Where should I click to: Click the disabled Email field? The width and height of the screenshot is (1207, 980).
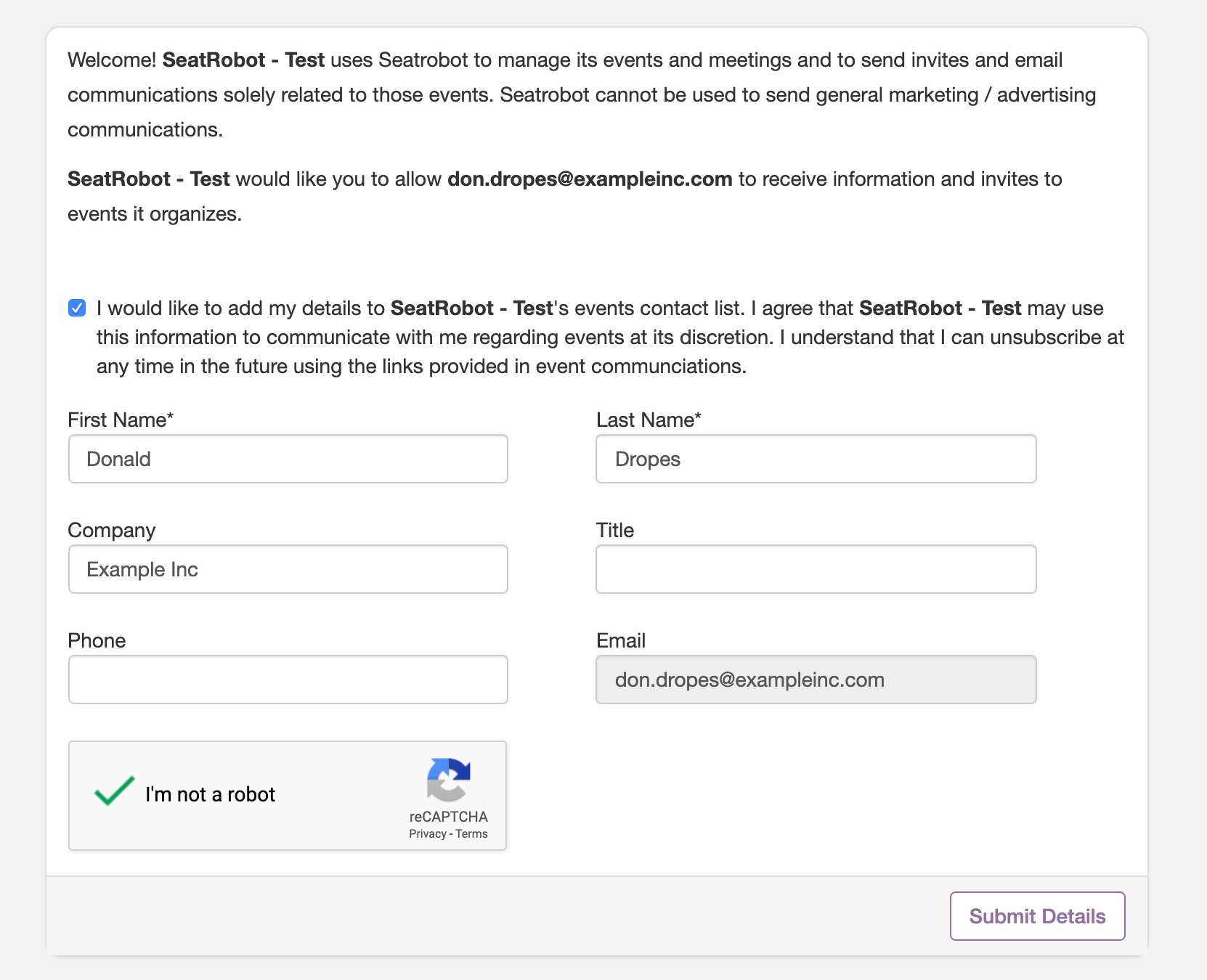[x=816, y=679]
